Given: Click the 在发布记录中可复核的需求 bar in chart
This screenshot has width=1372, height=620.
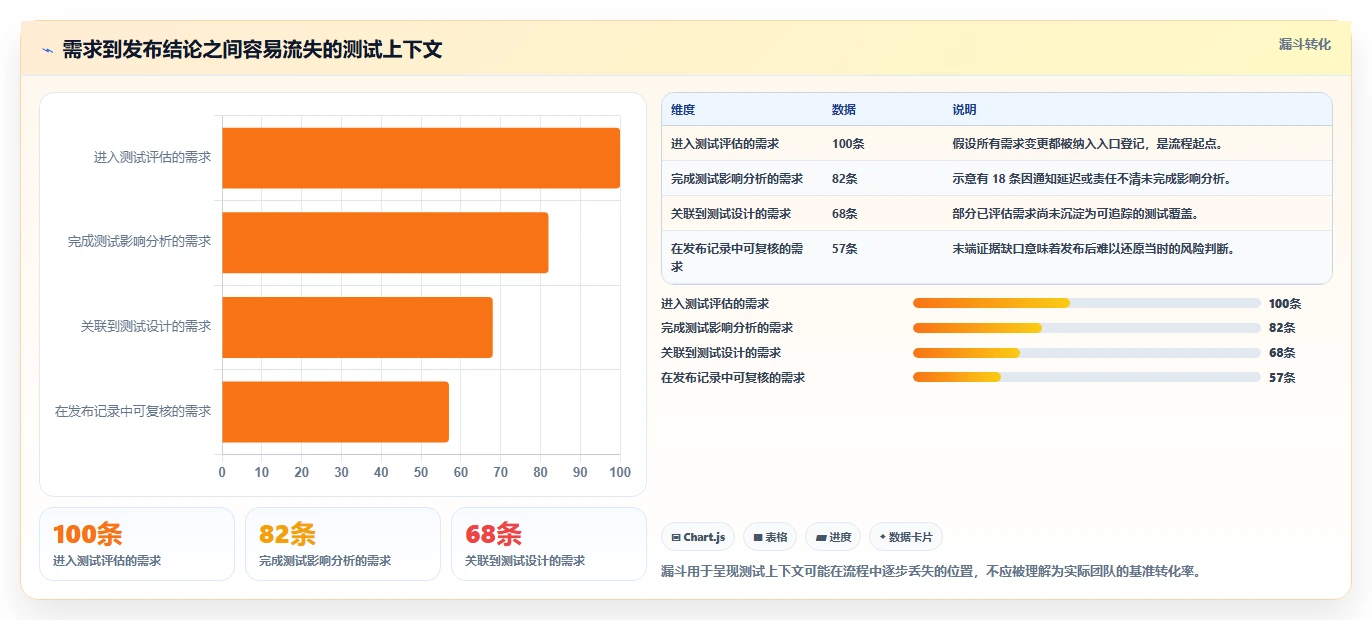Looking at the screenshot, I should 335,411.
